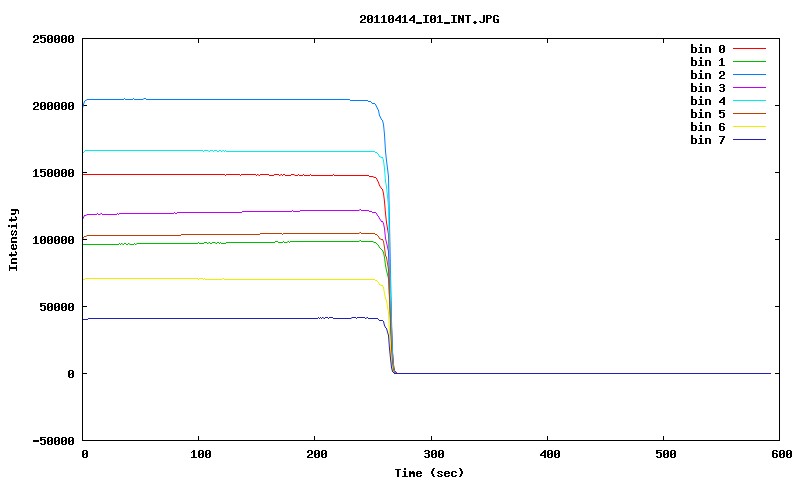The width and height of the screenshot is (800, 480).
Task: Click the brown line sample beside bin 5
Action: tap(749, 114)
